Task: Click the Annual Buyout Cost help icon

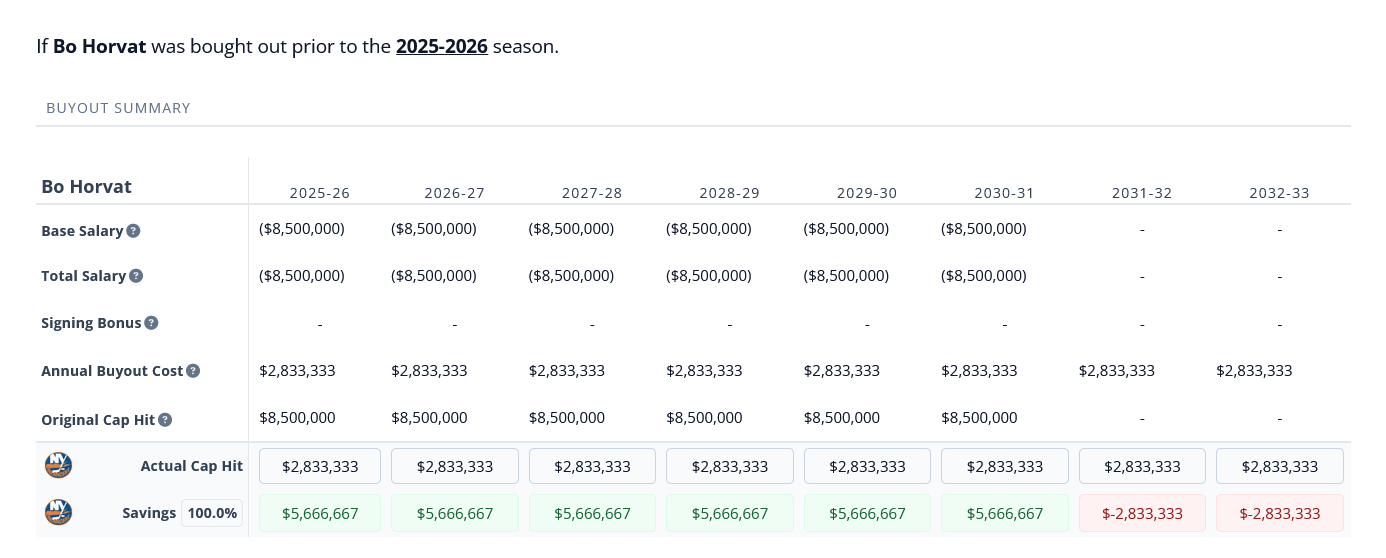Action: pos(193,371)
